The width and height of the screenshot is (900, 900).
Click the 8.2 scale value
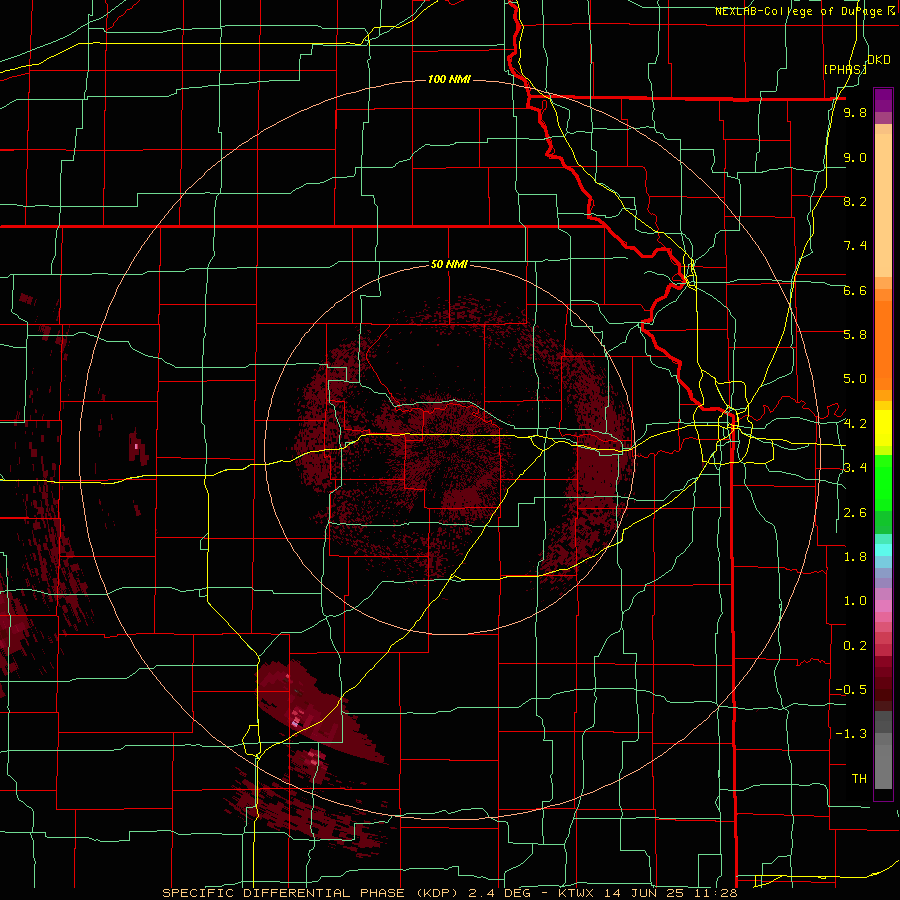(855, 201)
